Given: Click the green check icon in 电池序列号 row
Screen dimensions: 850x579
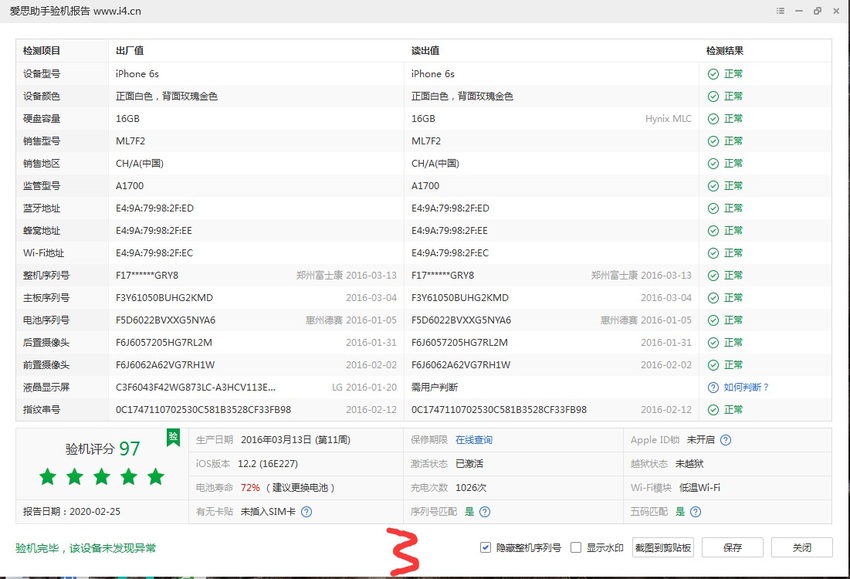Looking at the screenshot, I should pyautogui.click(x=713, y=320).
